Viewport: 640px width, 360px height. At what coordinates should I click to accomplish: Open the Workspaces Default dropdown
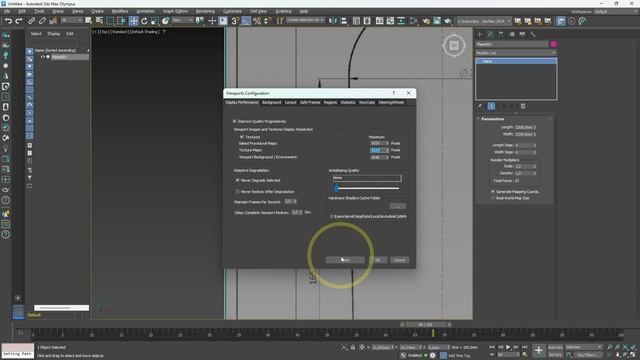pyautogui.click(x=615, y=11)
